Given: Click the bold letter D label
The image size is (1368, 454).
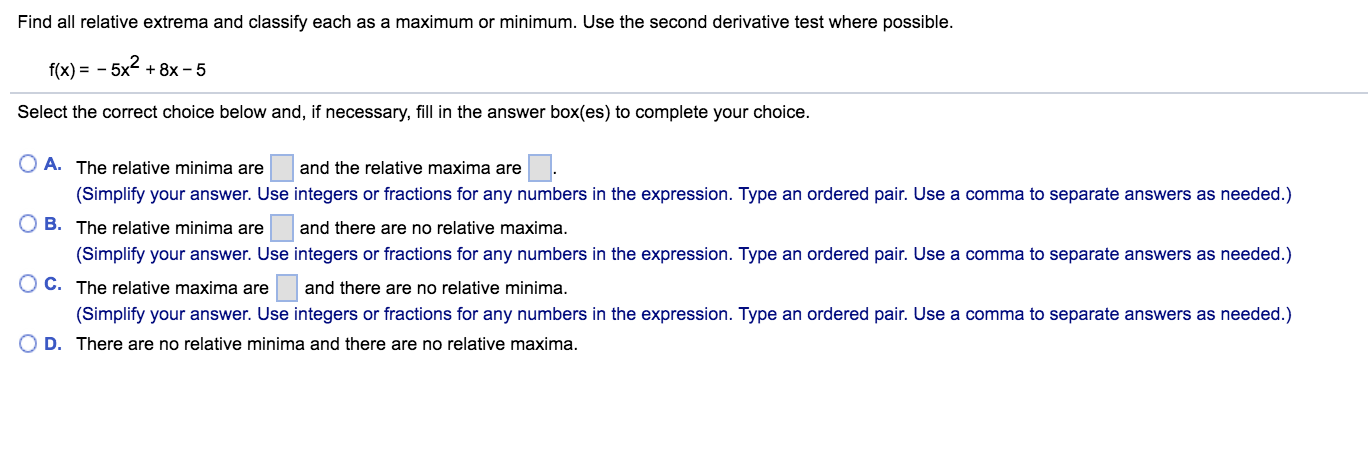Looking at the screenshot, I should pos(53,344).
